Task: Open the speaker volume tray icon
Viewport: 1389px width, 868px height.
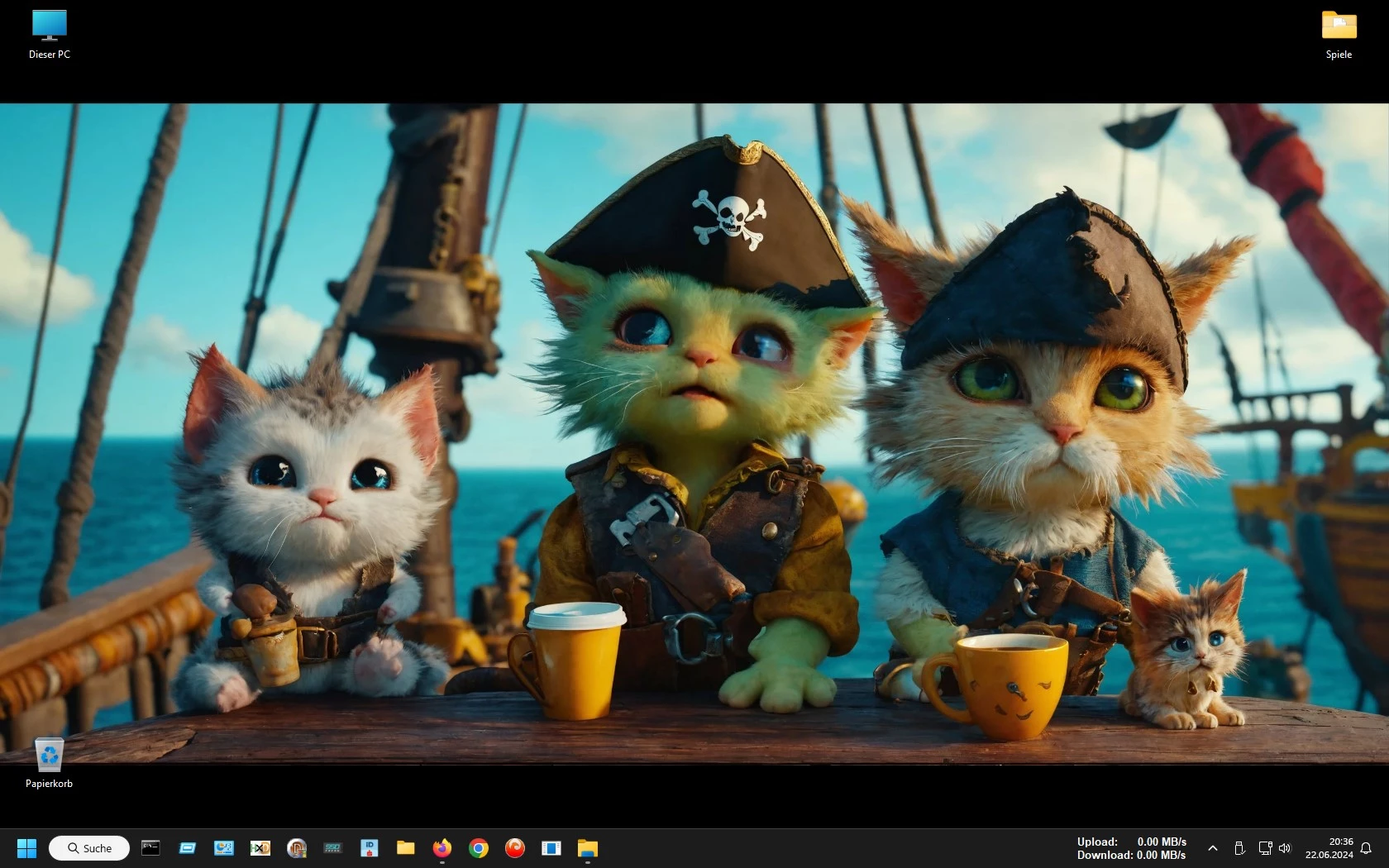Action: pyautogui.click(x=1285, y=848)
